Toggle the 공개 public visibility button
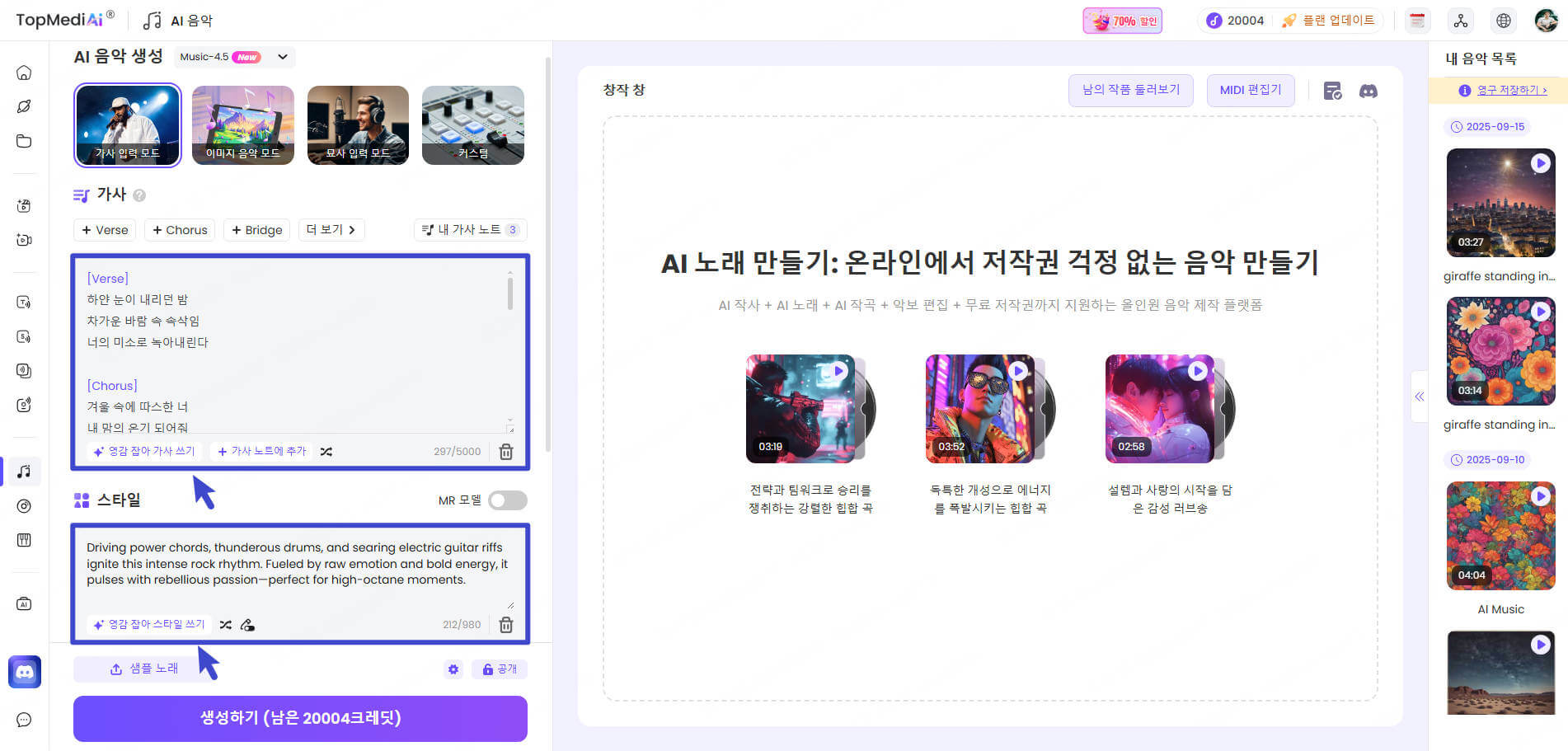This screenshot has width=1568, height=751. 500,669
